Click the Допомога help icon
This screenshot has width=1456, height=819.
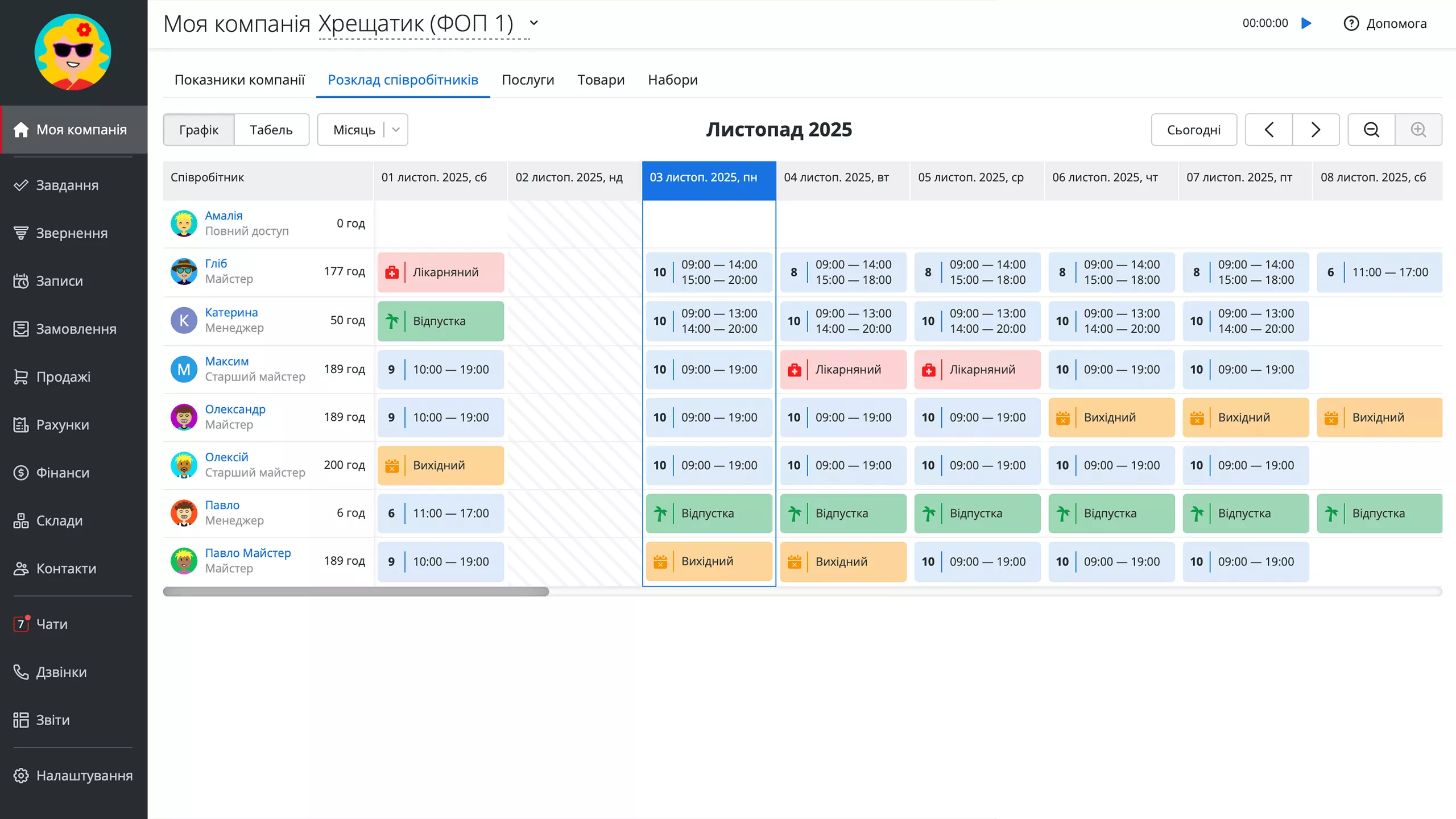click(1351, 23)
